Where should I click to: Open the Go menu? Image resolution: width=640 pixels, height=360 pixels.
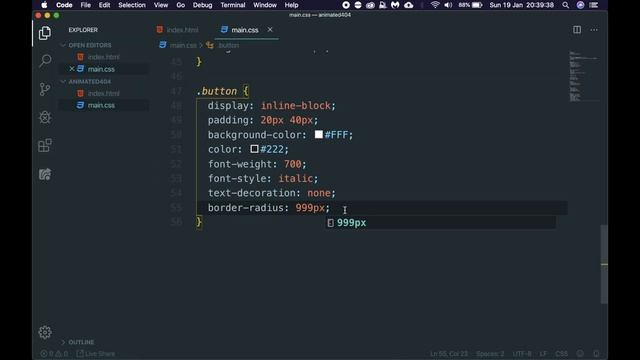(x=180, y=5)
